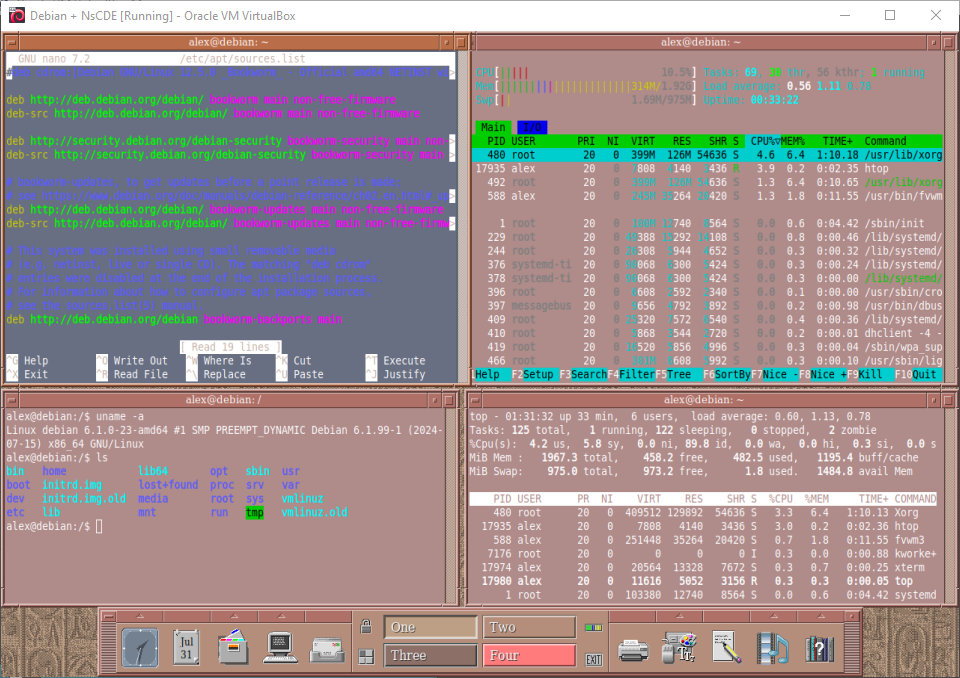The image size is (960, 678).
Task: Switch to workspace Three
Action: pyautogui.click(x=431, y=656)
